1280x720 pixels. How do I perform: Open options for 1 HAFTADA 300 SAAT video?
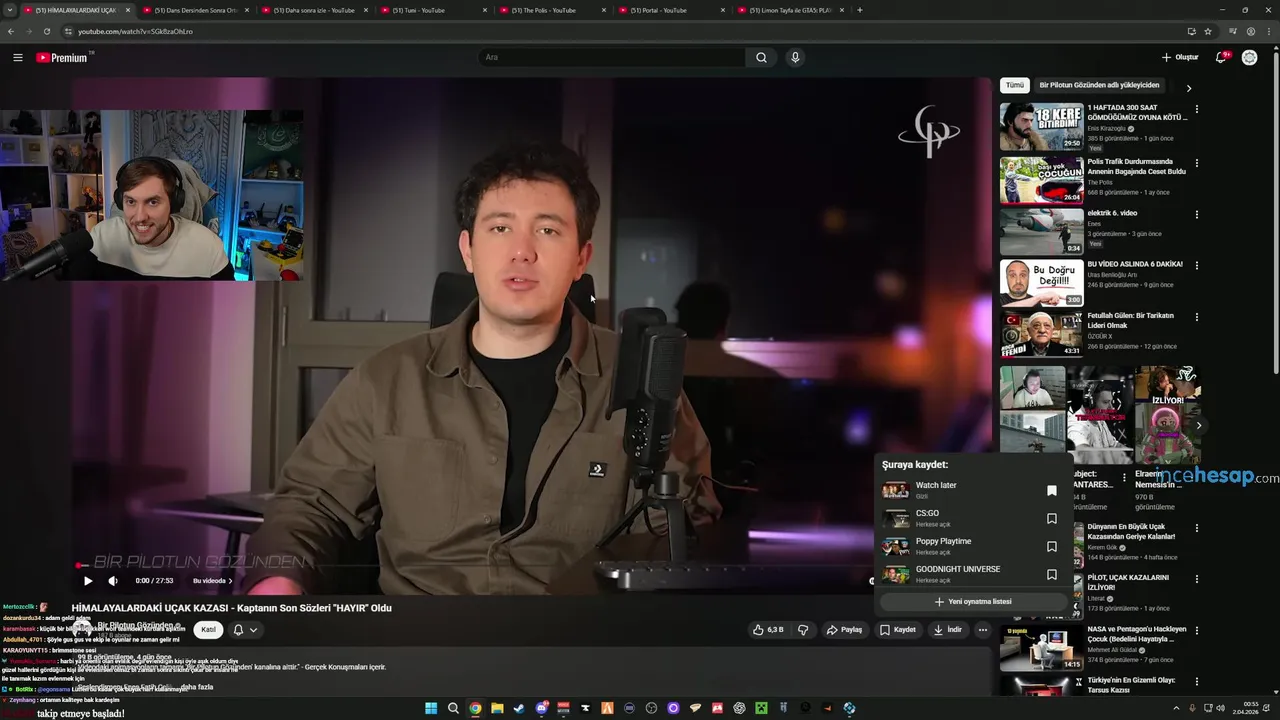tap(1196, 109)
